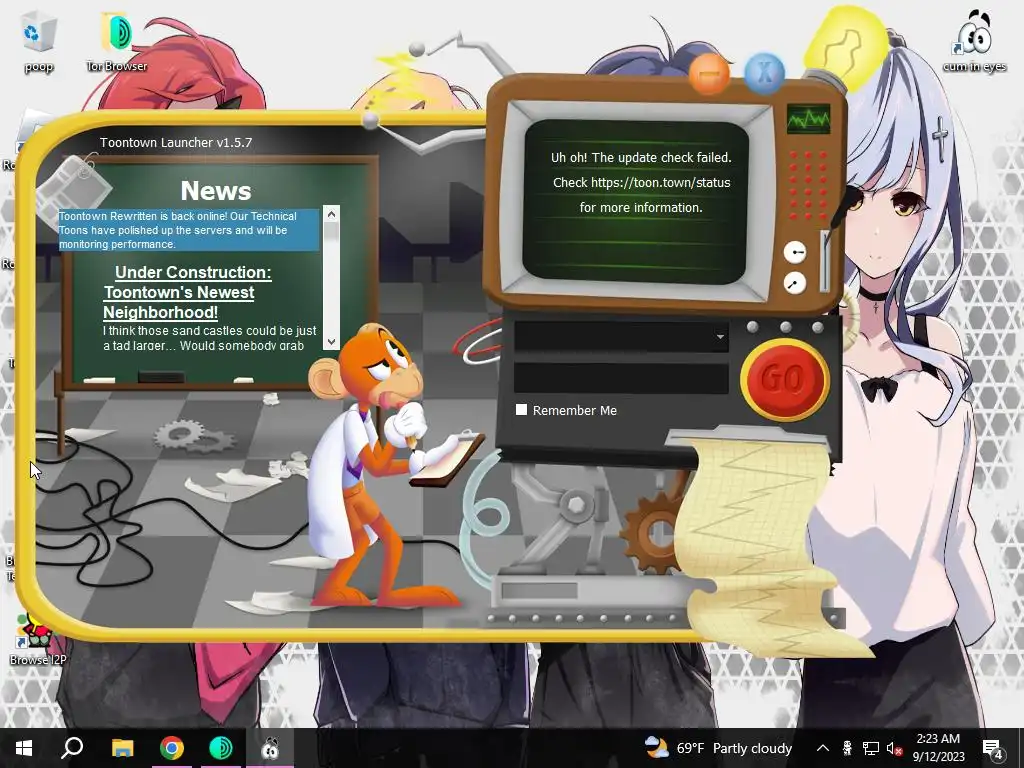
Task: Open clock showing 2:23 AM
Action: (938, 748)
